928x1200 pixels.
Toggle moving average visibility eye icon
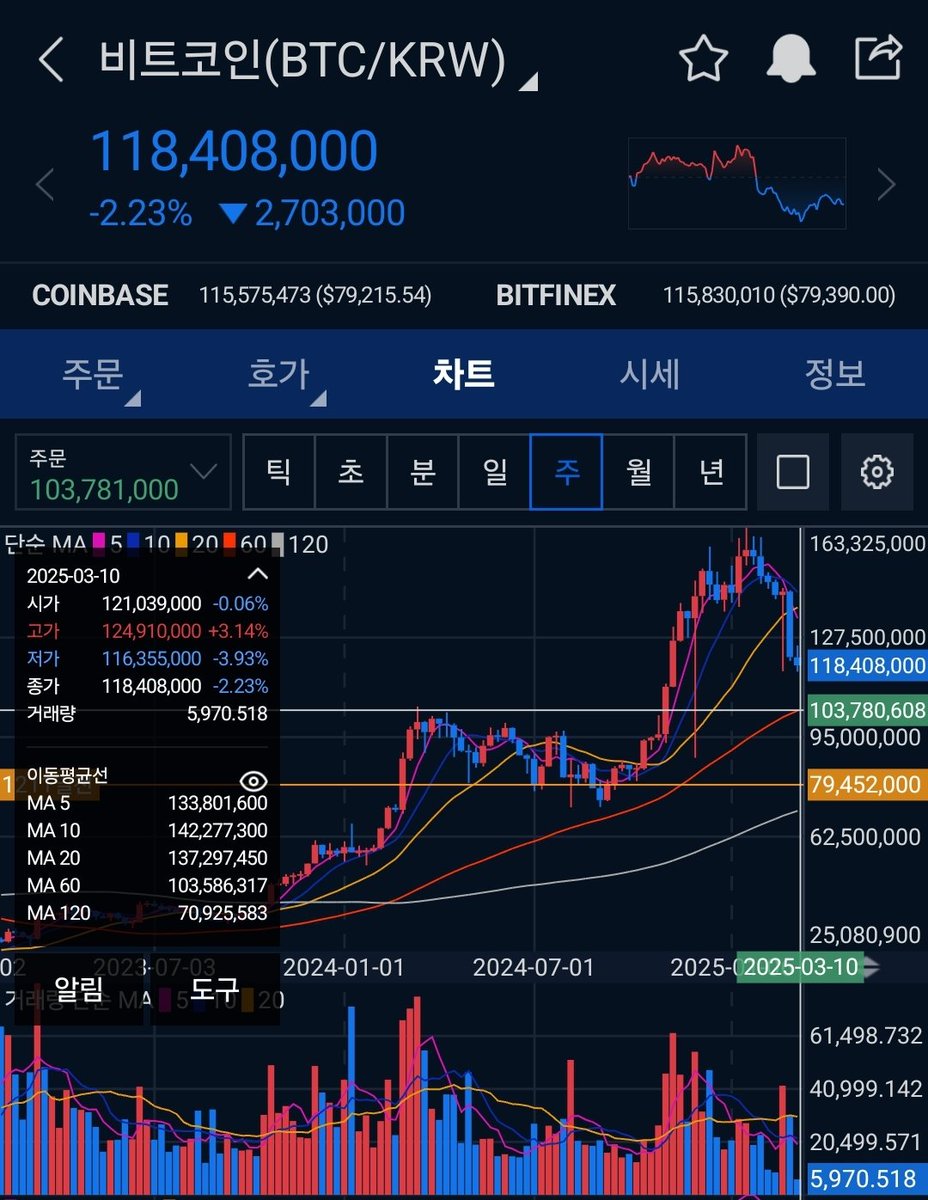(x=254, y=780)
